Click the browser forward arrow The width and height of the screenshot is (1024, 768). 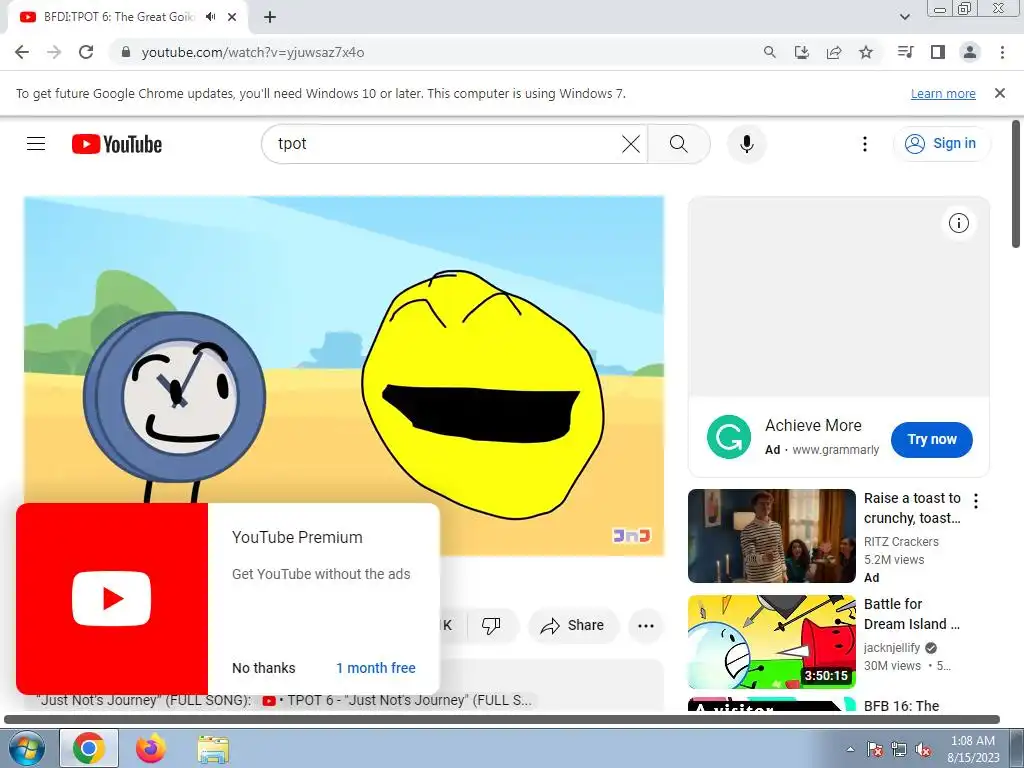point(54,52)
